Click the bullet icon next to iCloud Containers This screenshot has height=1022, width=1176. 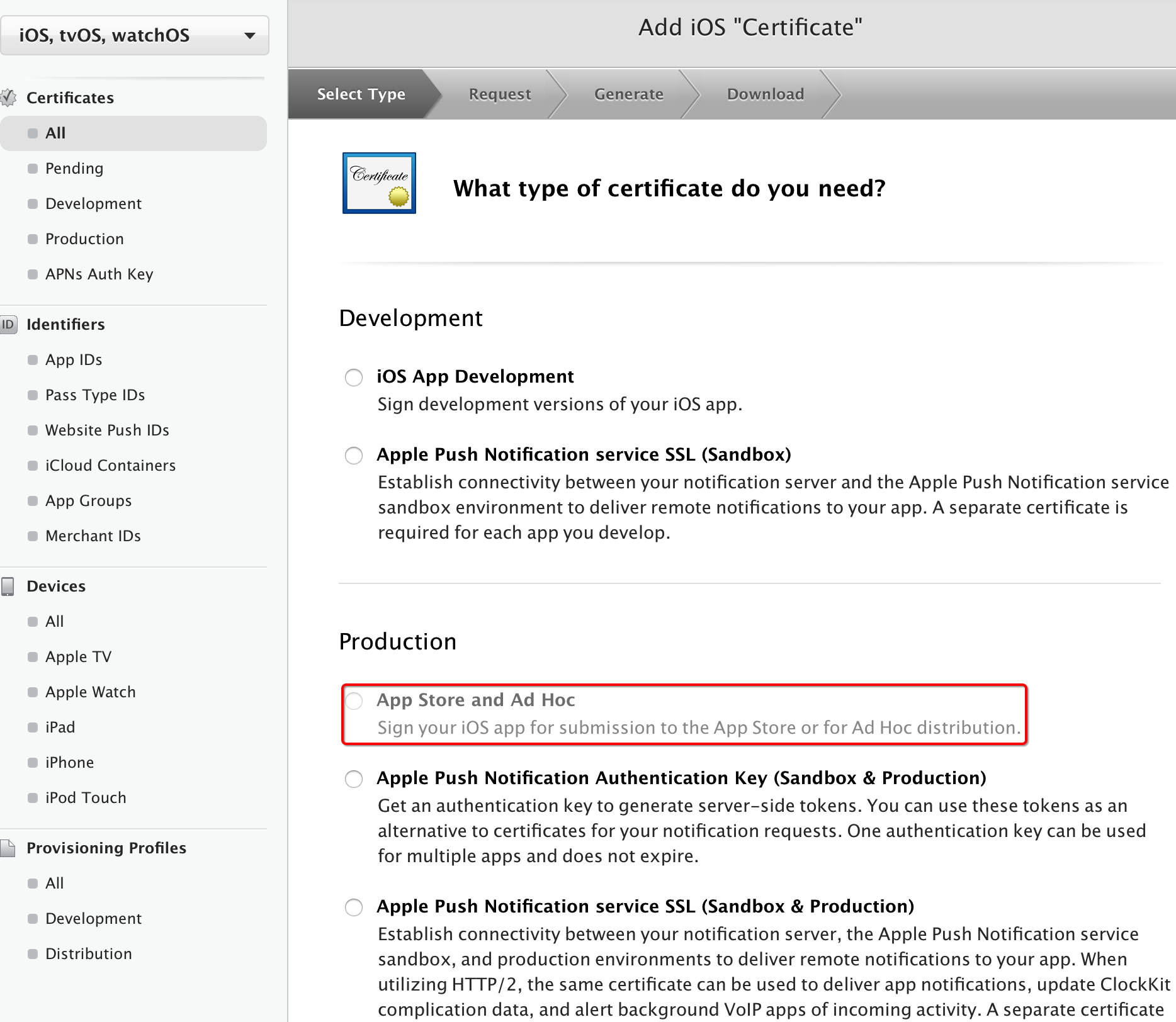(33, 465)
